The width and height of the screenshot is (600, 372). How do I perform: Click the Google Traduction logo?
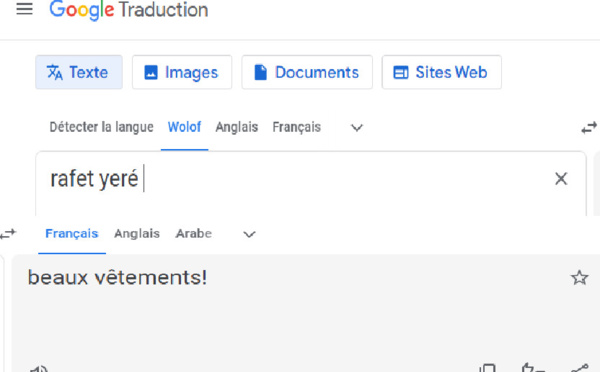[x=129, y=10]
